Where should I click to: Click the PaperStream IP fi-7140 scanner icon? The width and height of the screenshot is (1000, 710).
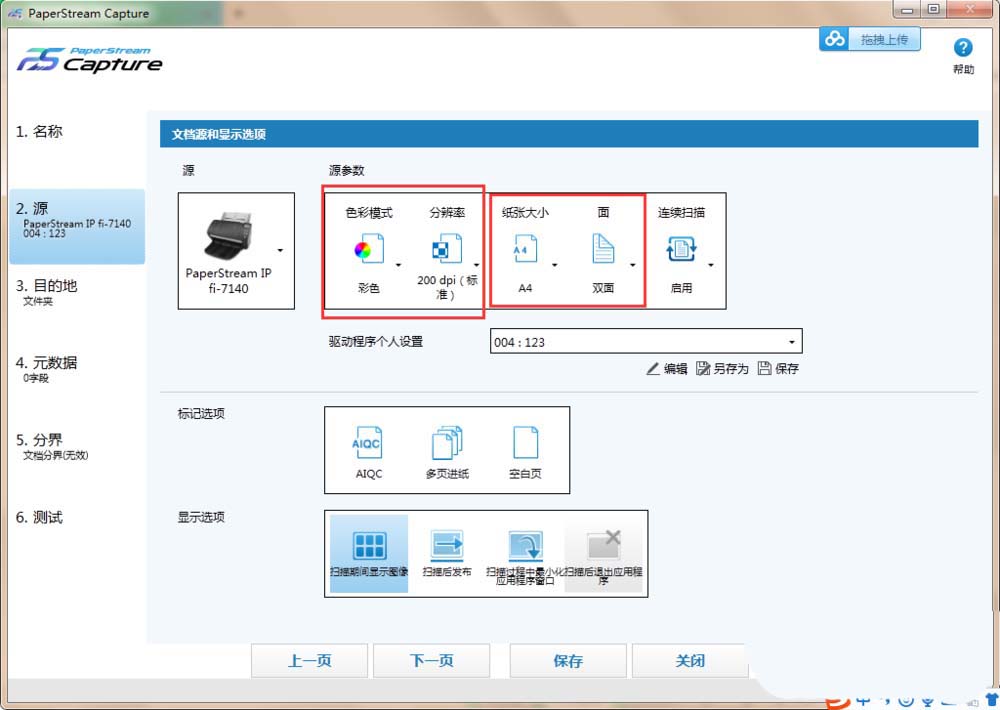(228, 236)
